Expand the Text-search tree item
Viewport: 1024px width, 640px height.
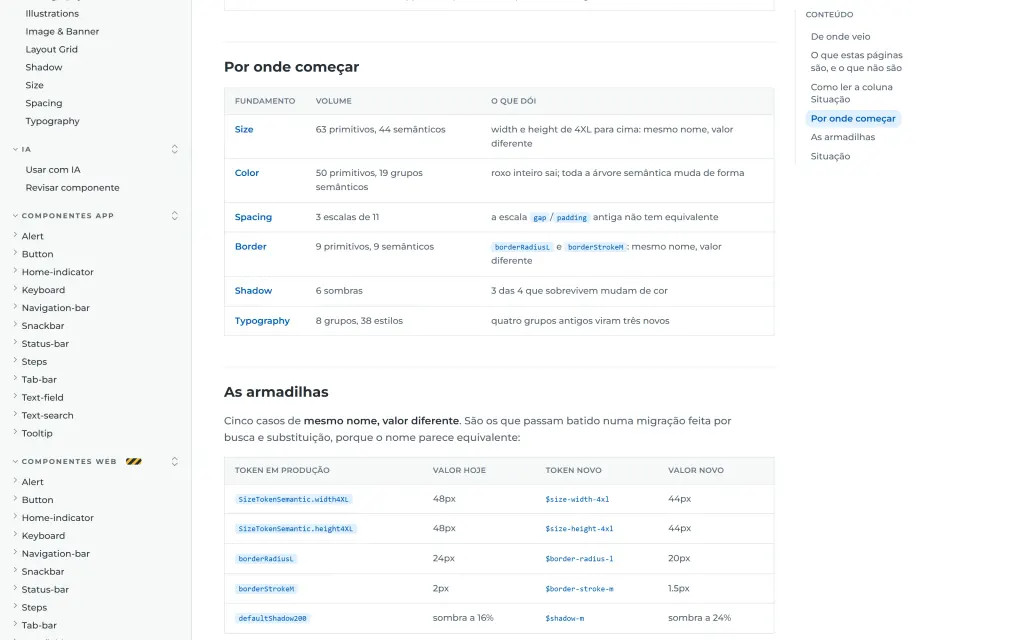click(x=15, y=414)
